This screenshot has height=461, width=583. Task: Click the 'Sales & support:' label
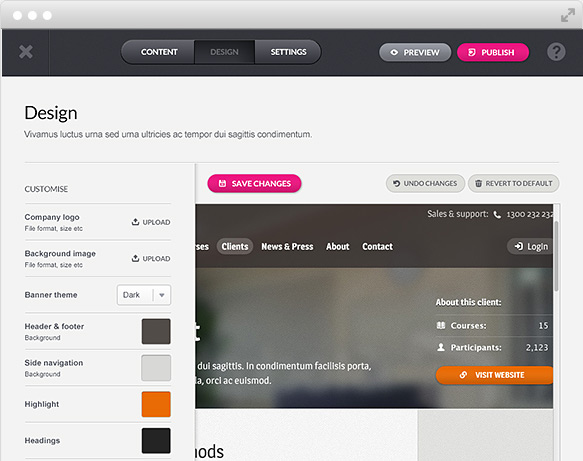tap(458, 214)
